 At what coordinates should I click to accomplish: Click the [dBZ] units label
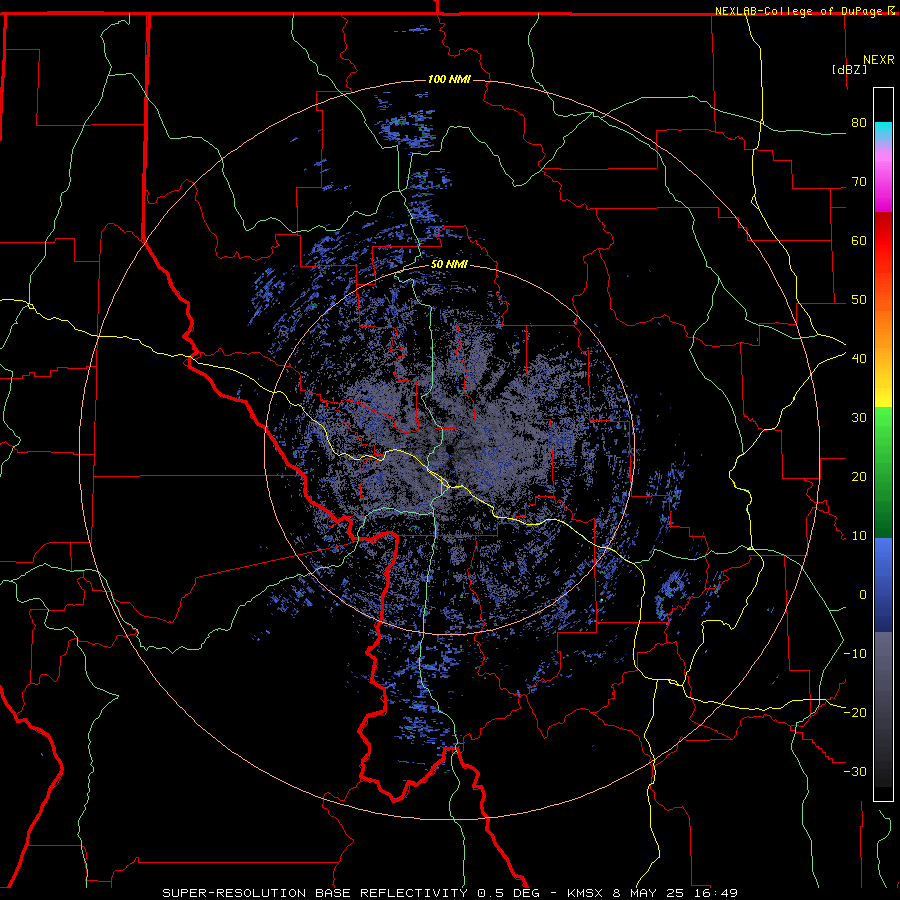pos(849,69)
